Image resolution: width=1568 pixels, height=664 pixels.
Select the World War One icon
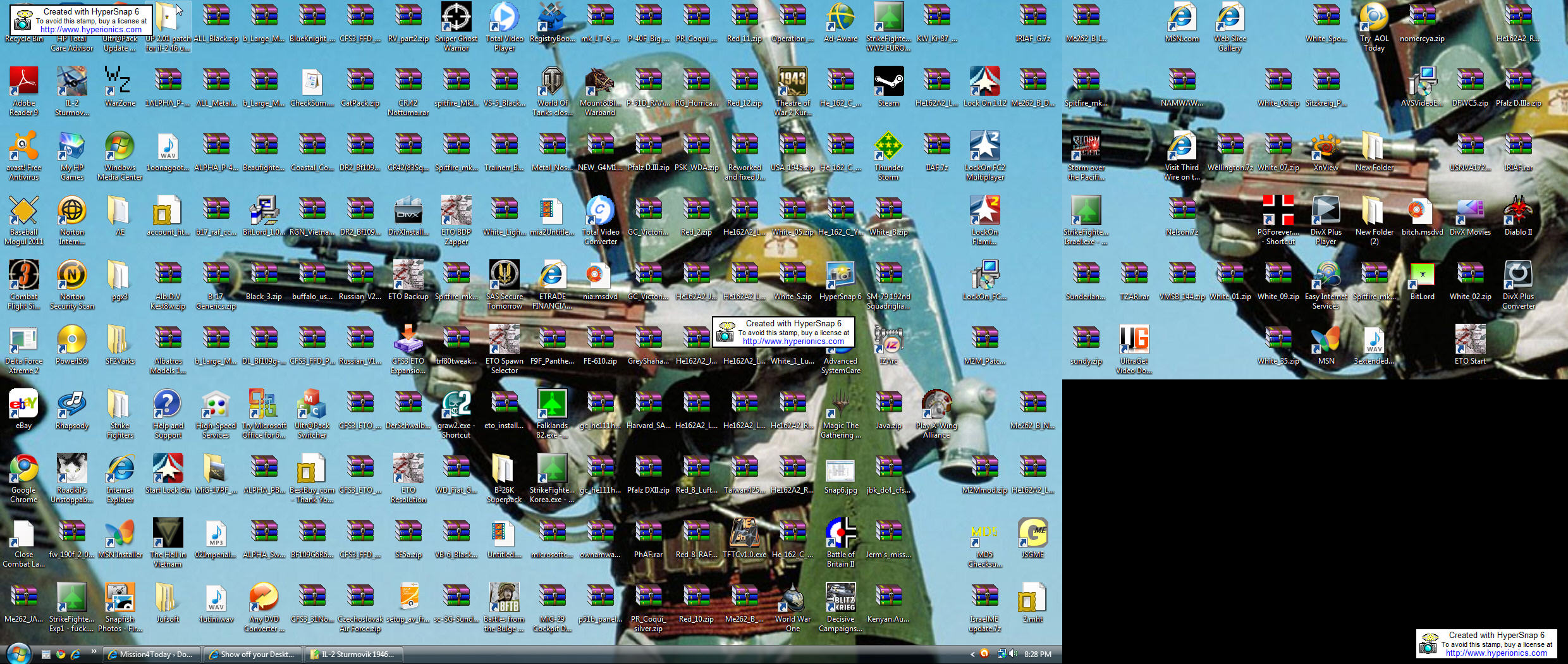(x=793, y=608)
